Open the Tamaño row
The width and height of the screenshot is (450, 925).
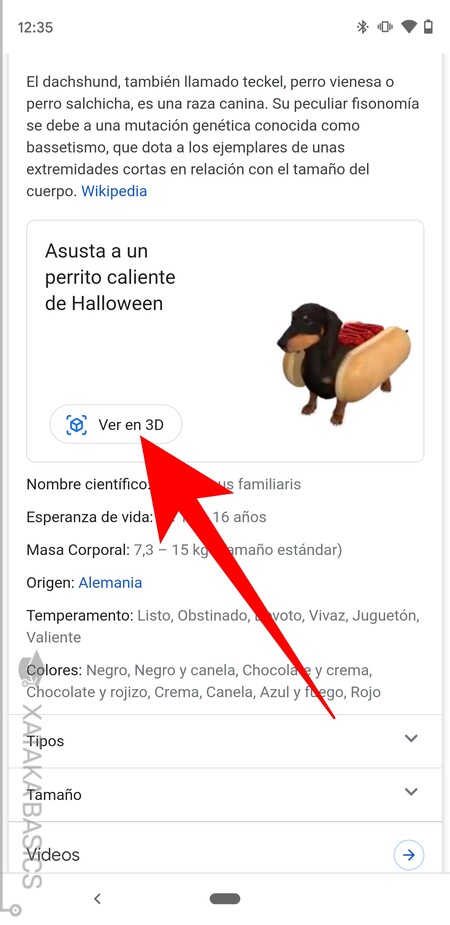[x=225, y=795]
